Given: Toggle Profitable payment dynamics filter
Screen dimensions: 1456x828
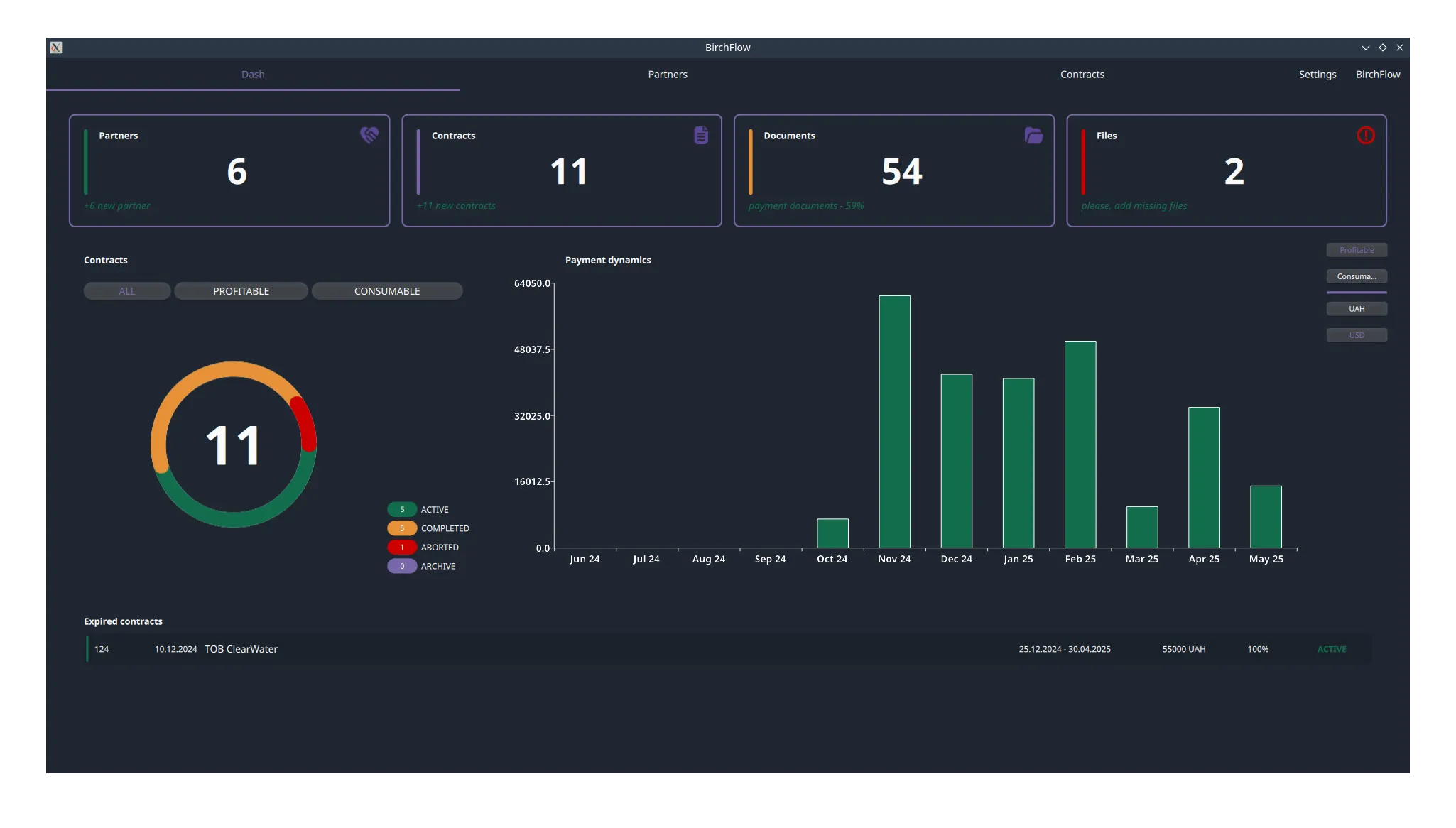Looking at the screenshot, I should click(1357, 250).
